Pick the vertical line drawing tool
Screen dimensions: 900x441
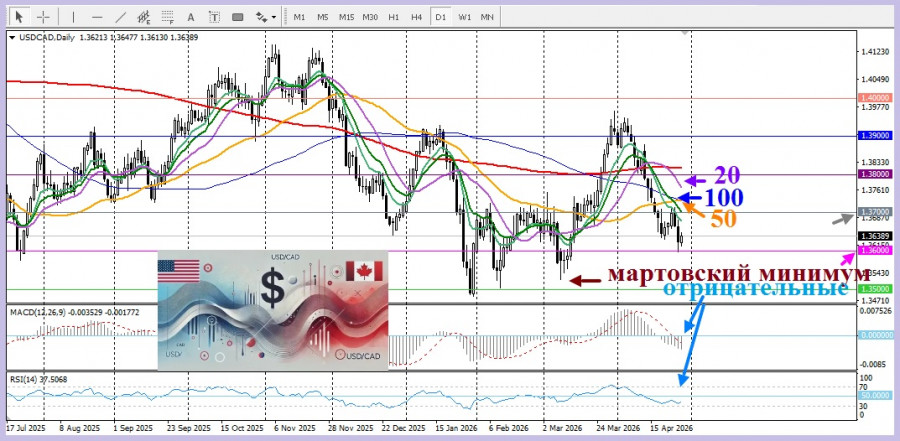pyautogui.click(x=74, y=17)
